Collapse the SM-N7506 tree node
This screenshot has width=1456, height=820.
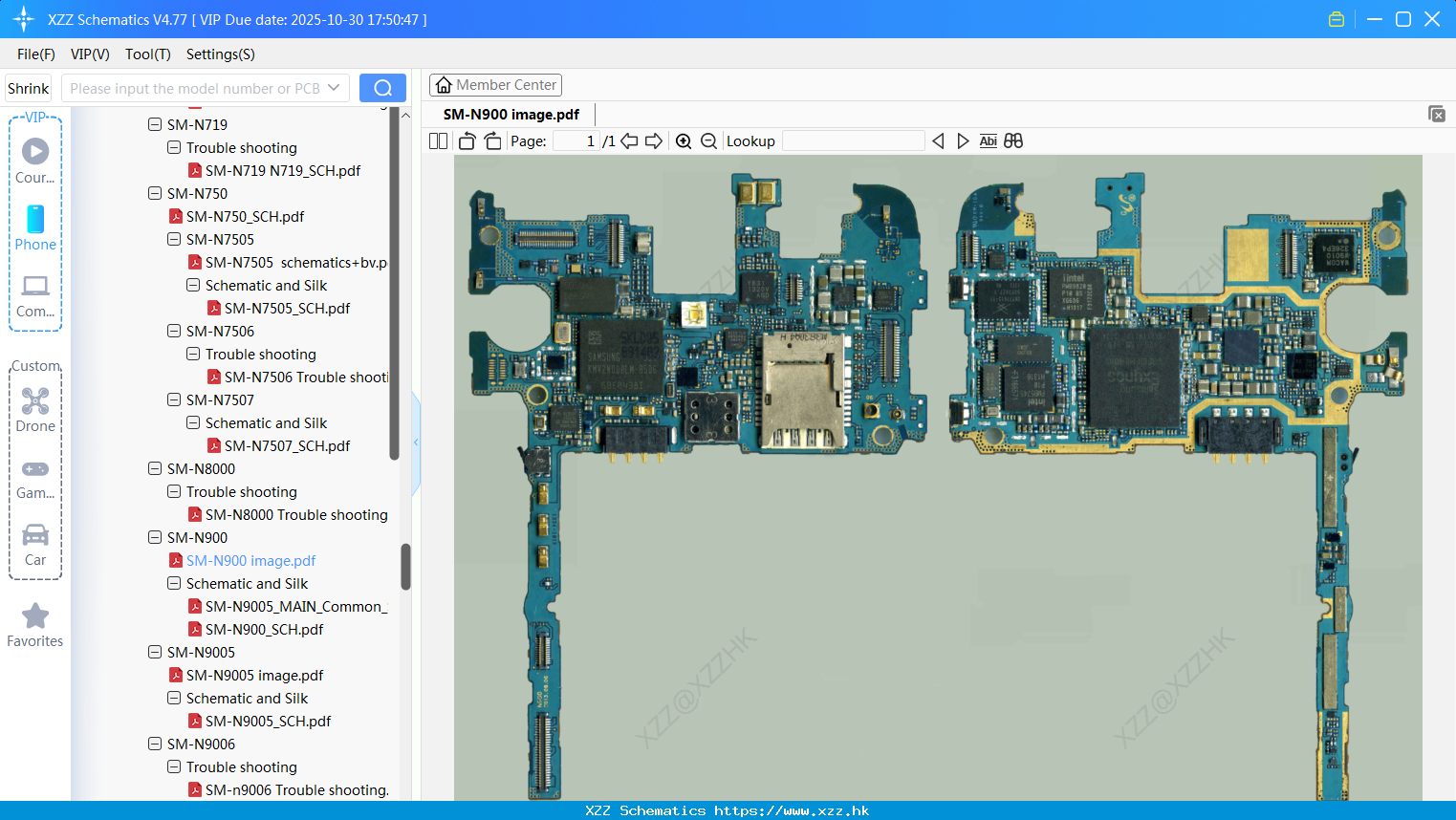pos(174,331)
